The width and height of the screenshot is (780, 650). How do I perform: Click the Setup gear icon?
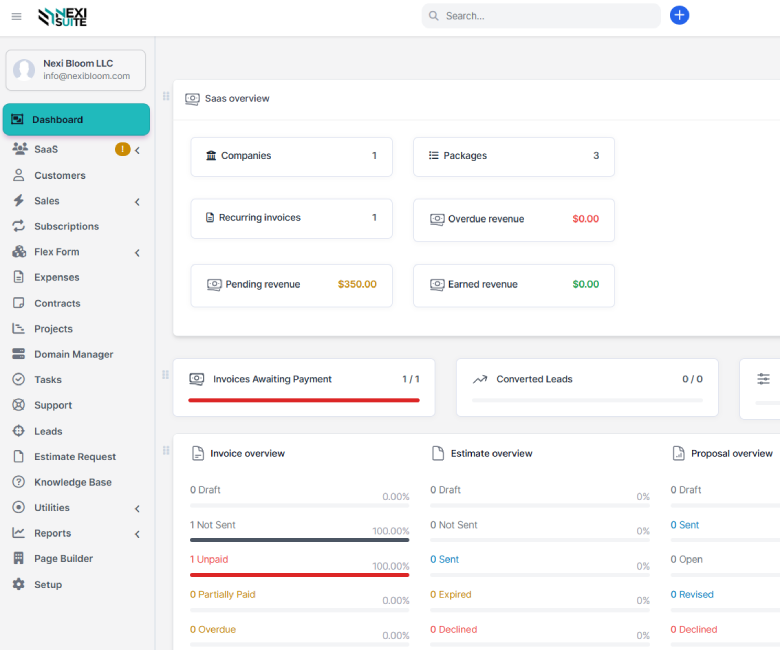click(x=18, y=584)
